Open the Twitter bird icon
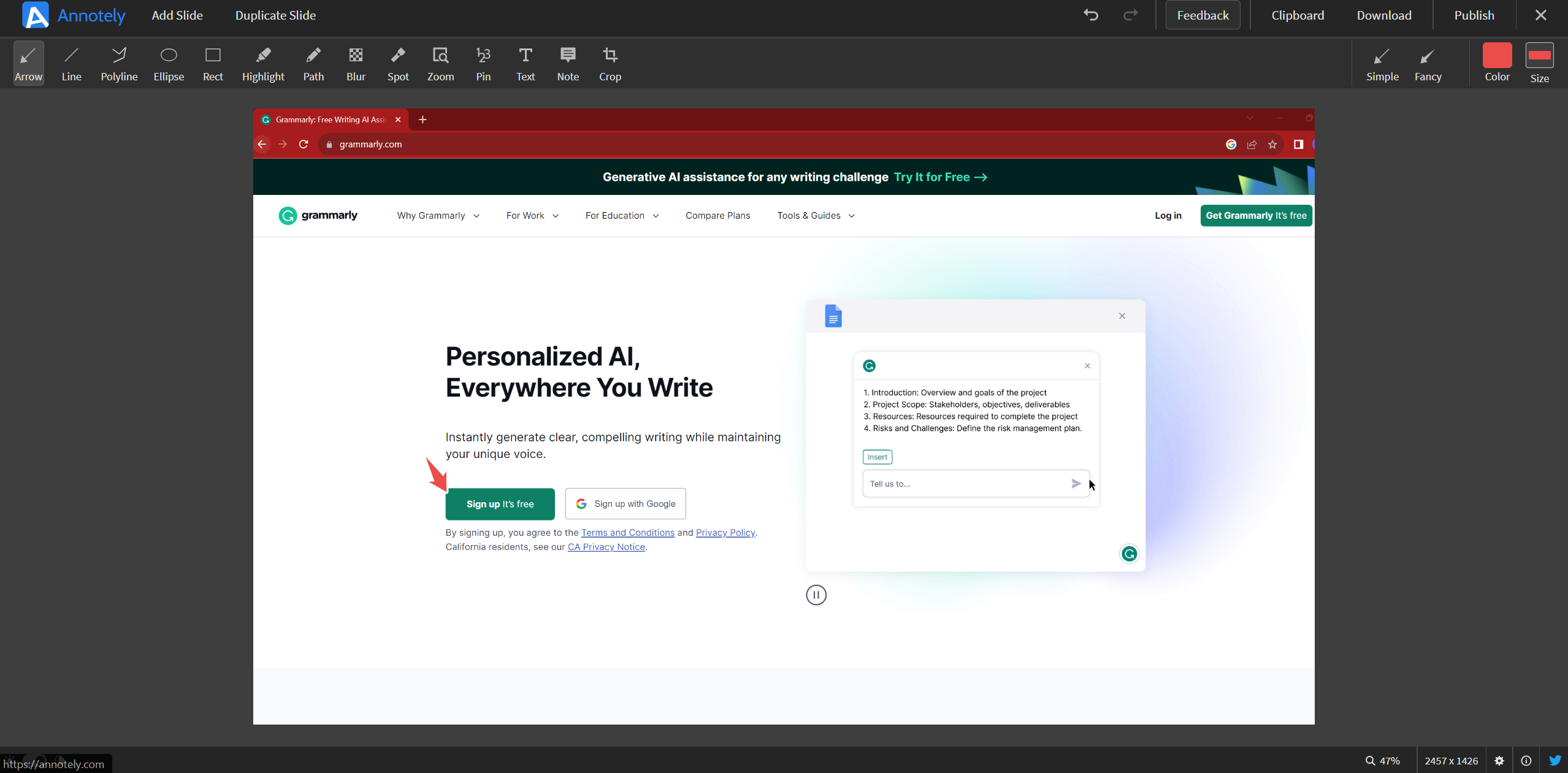This screenshot has height=773, width=1568. [x=1555, y=761]
